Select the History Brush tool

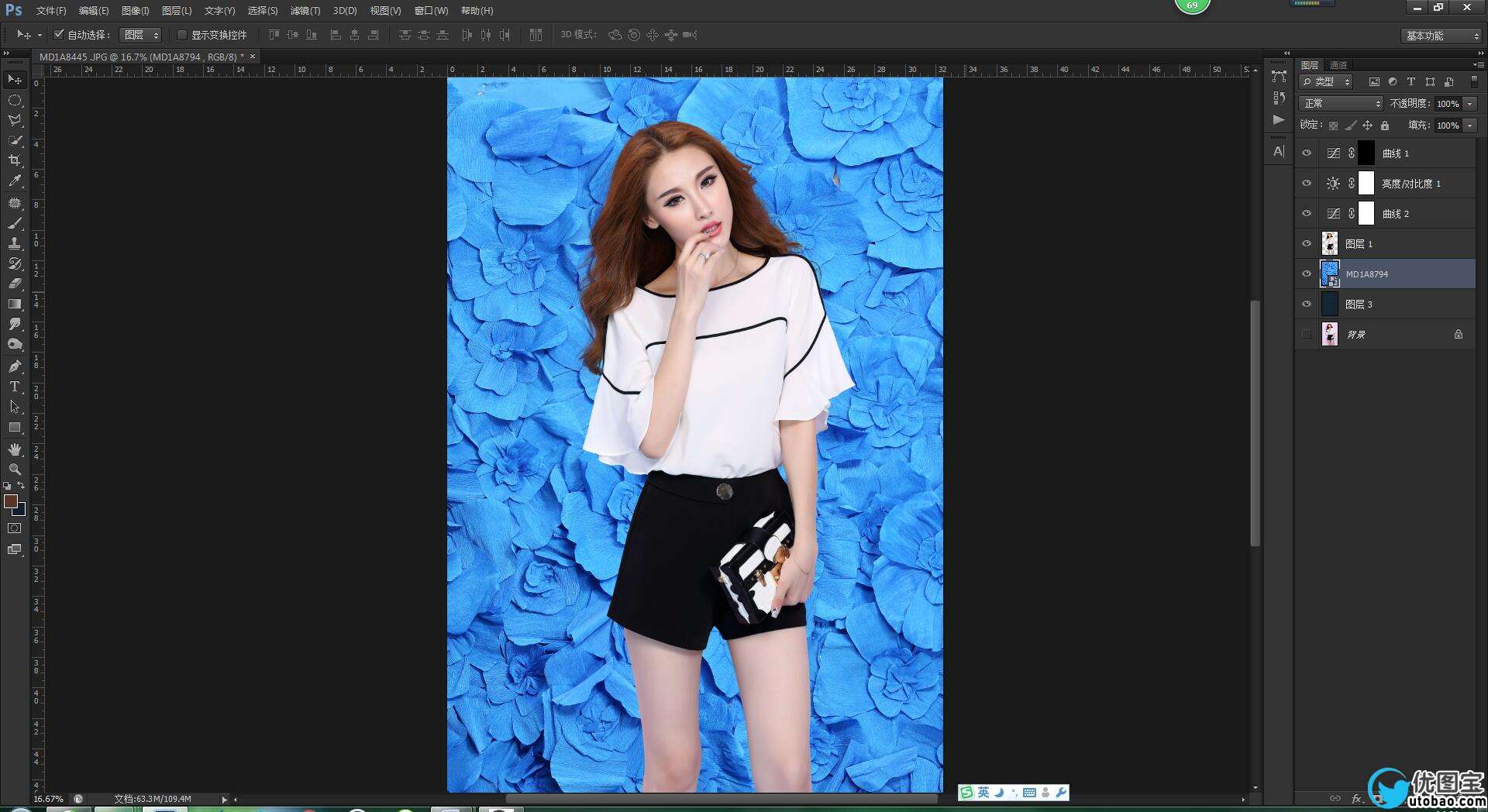[x=14, y=263]
